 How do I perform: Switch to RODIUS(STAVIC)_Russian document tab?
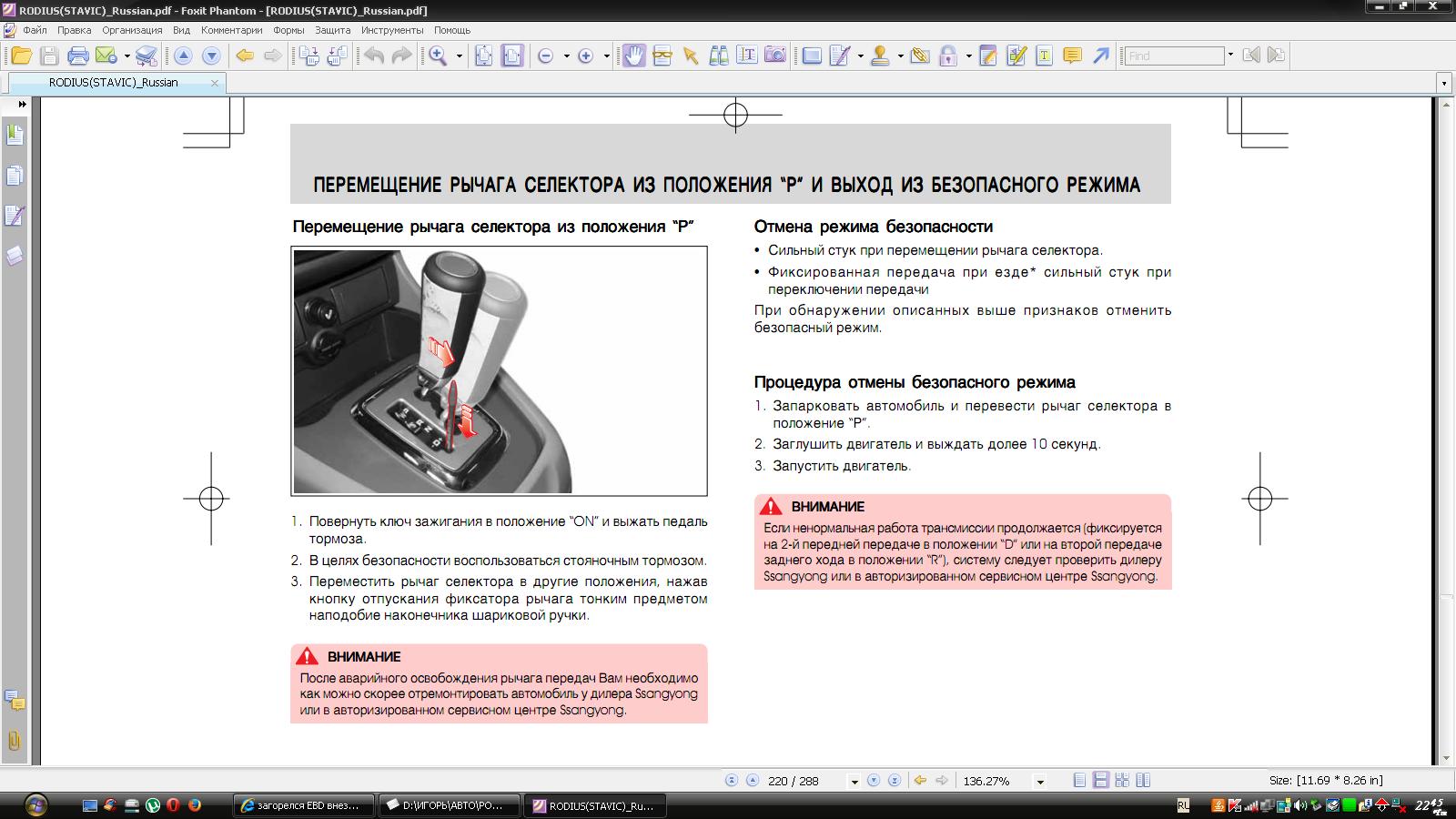(x=114, y=83)
